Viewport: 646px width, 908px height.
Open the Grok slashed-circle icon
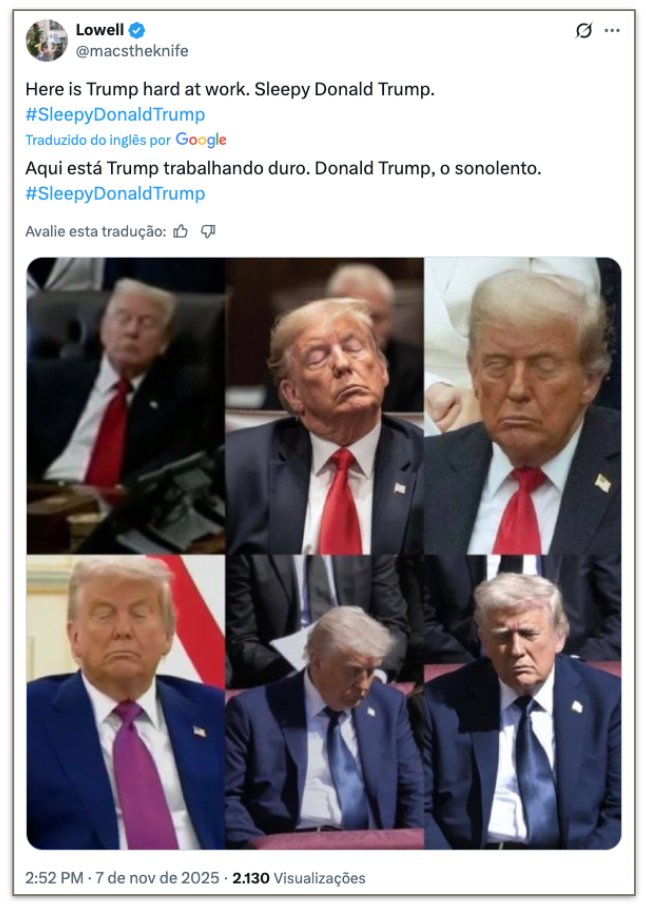pyautogui.click(x=583, y=30)
